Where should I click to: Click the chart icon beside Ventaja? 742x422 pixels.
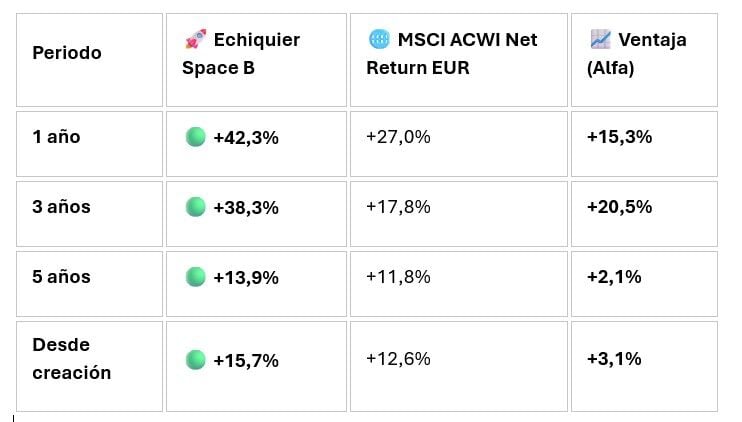(601, 39)
